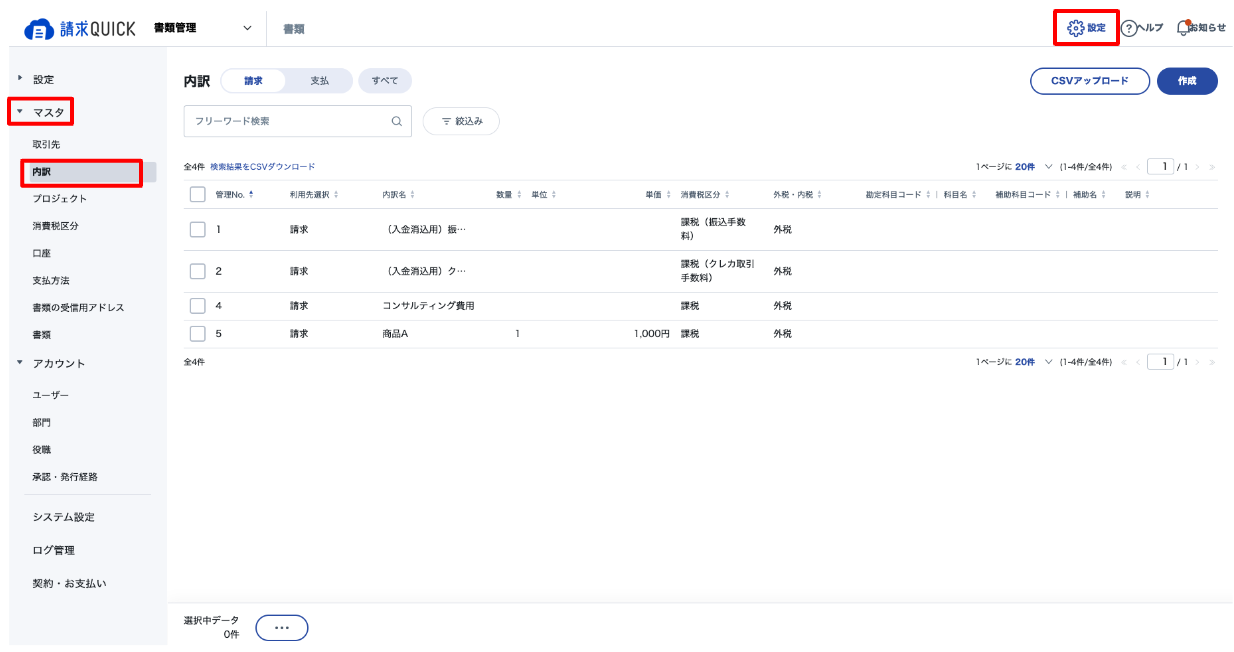Click the 課税（振込手数料） cell

(x=713, y=229)
